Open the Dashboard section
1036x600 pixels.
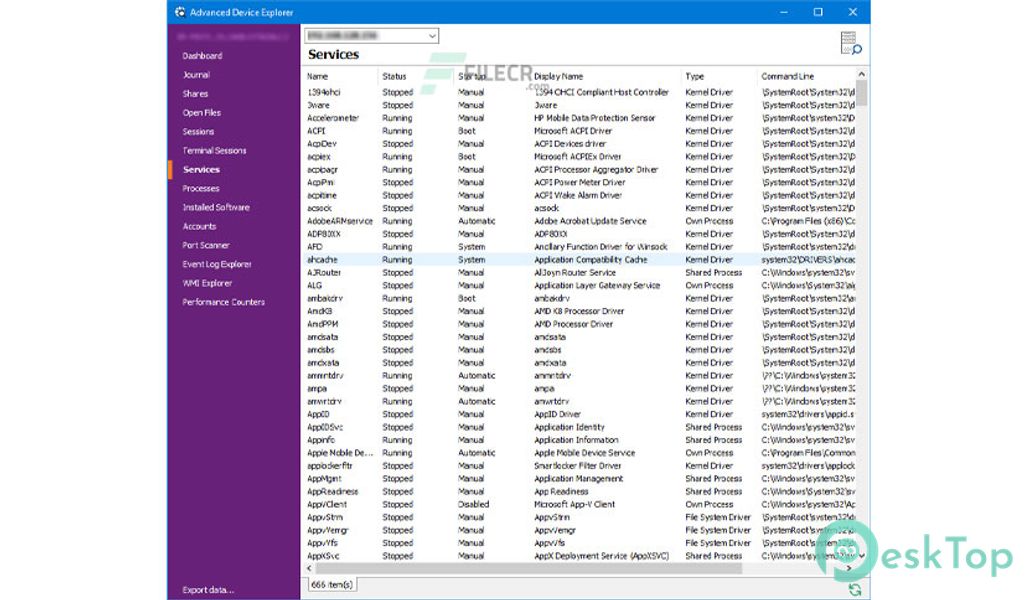pyautogui.click(x=202, y=56)
